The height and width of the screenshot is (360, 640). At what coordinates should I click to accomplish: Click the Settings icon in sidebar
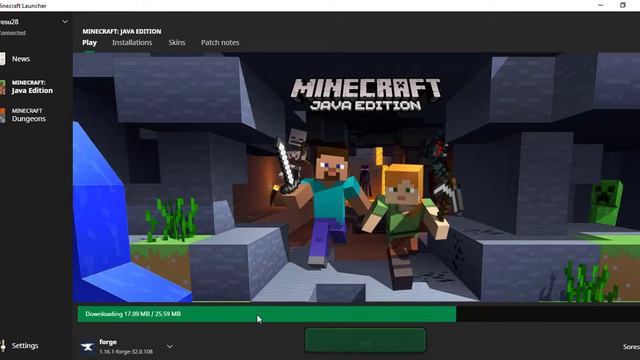tap(3, 346)
